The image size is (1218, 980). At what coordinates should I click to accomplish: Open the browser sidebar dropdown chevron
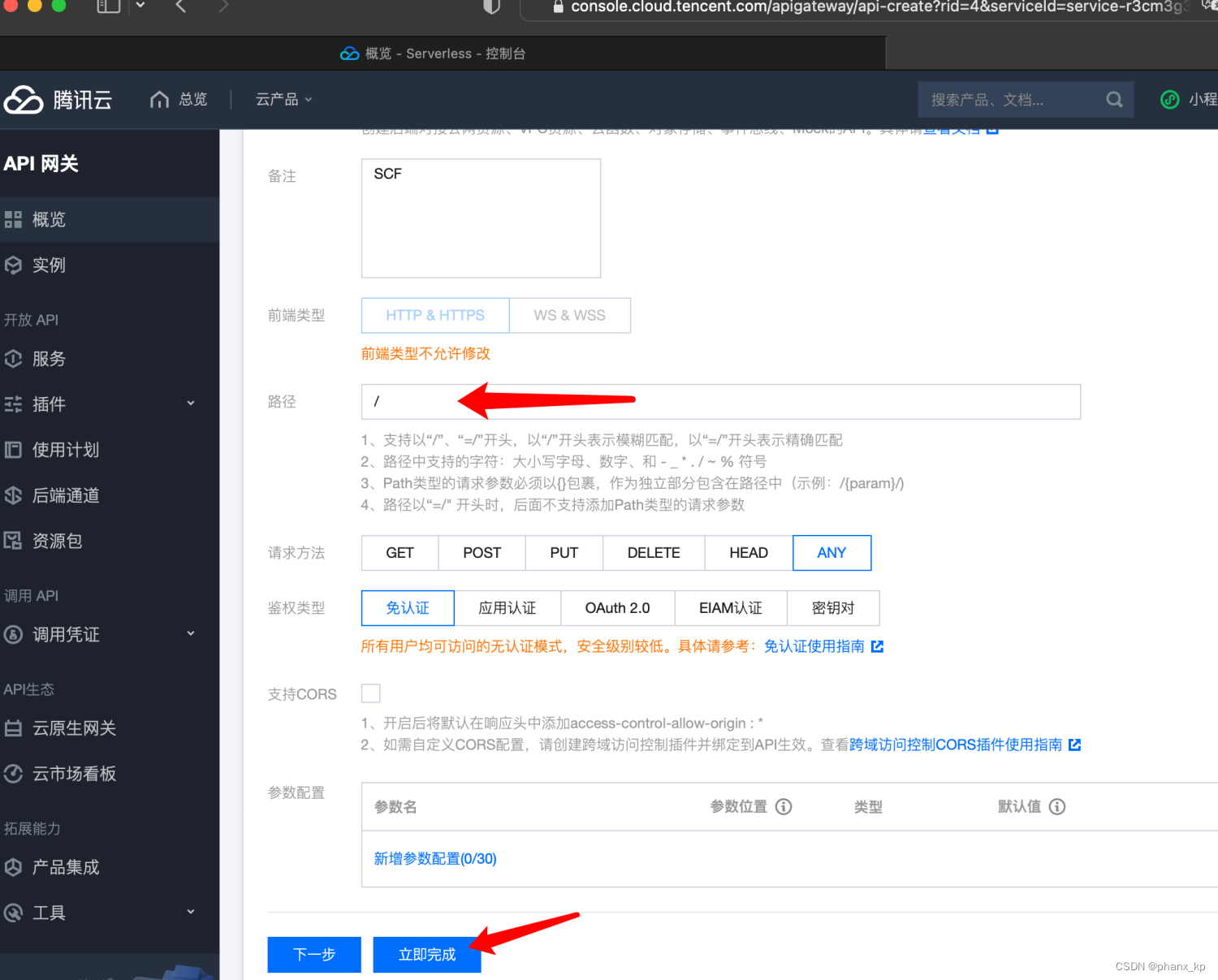140,6
